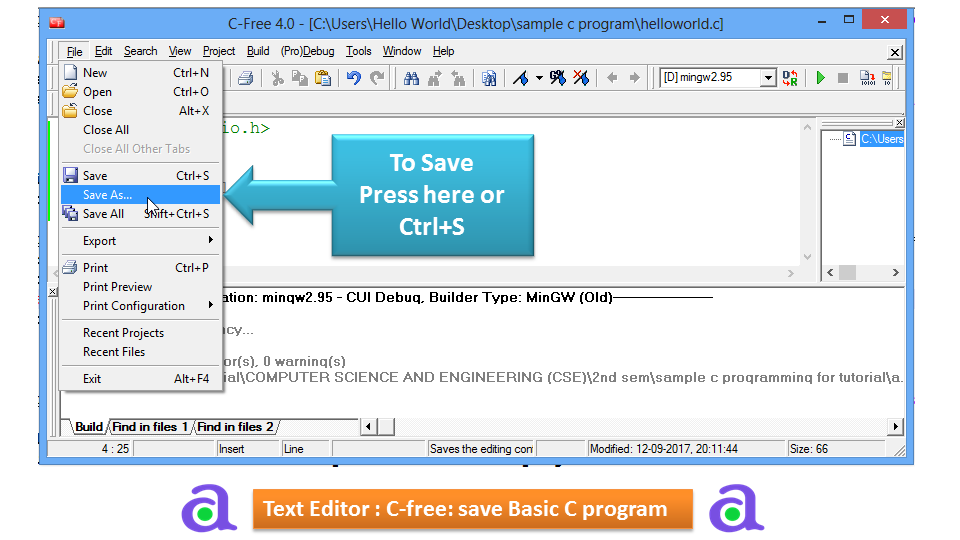960x540 pixels.
Task: Click the navigate back arrow icon
Action: 612,78
